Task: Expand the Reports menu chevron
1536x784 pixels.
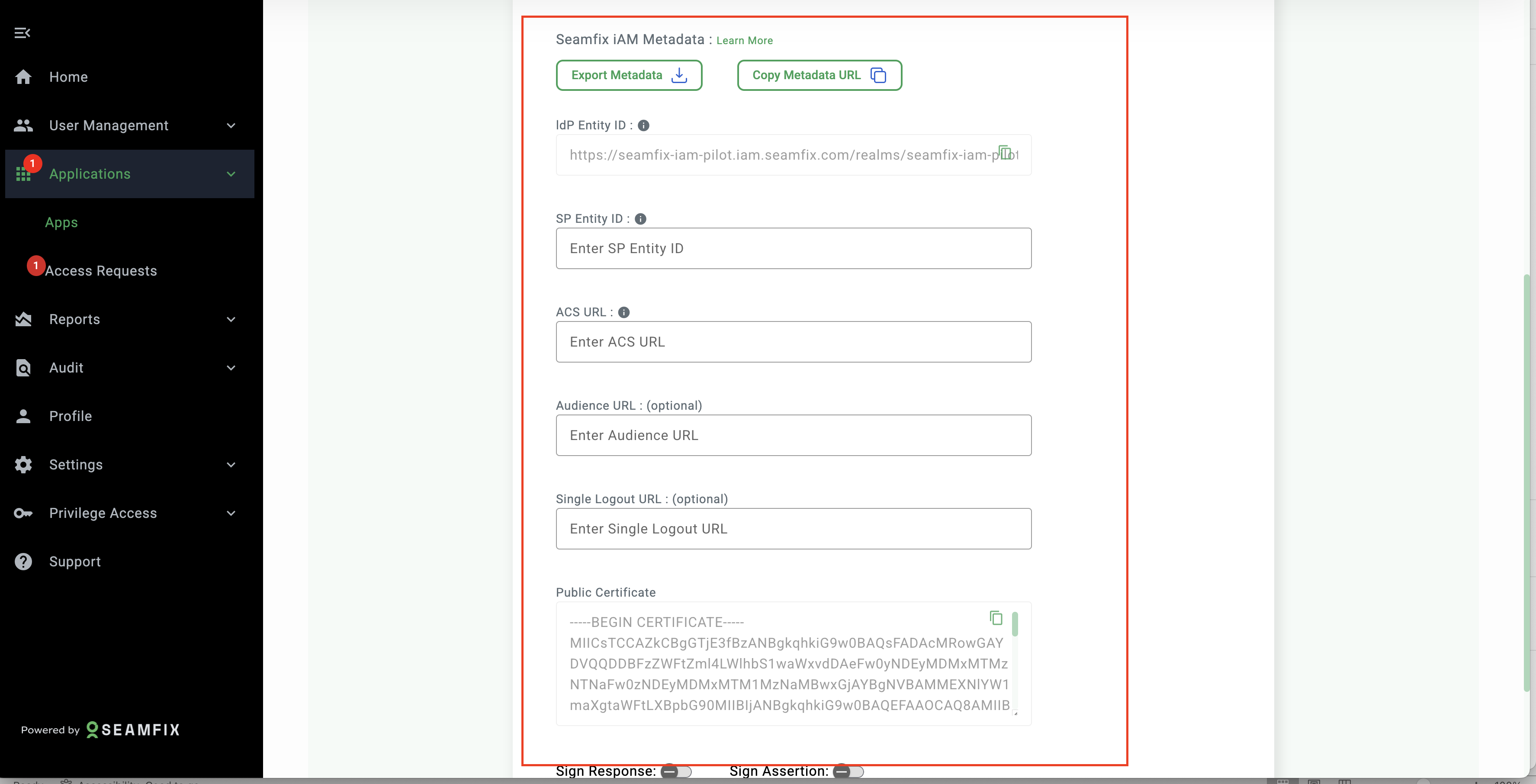Action: click(231, 320)
